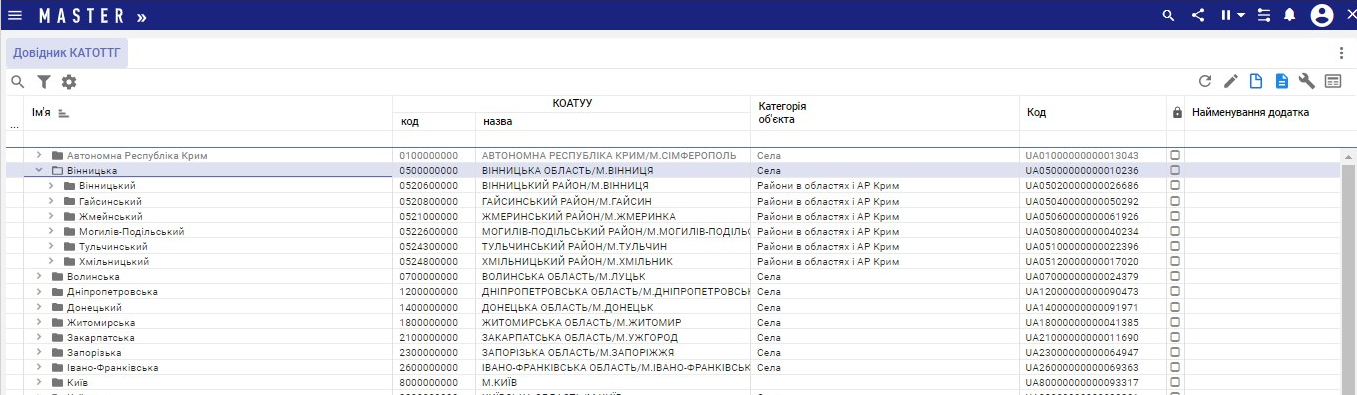
Task: Toggle checkbox in Жмеринський row
Action: (x=1175, y=215)
